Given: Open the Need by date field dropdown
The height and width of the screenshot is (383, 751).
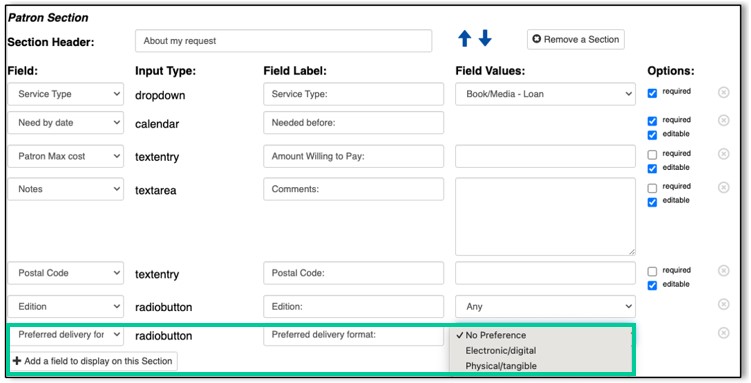Looking at the screenshot, I should pos(66,123).
